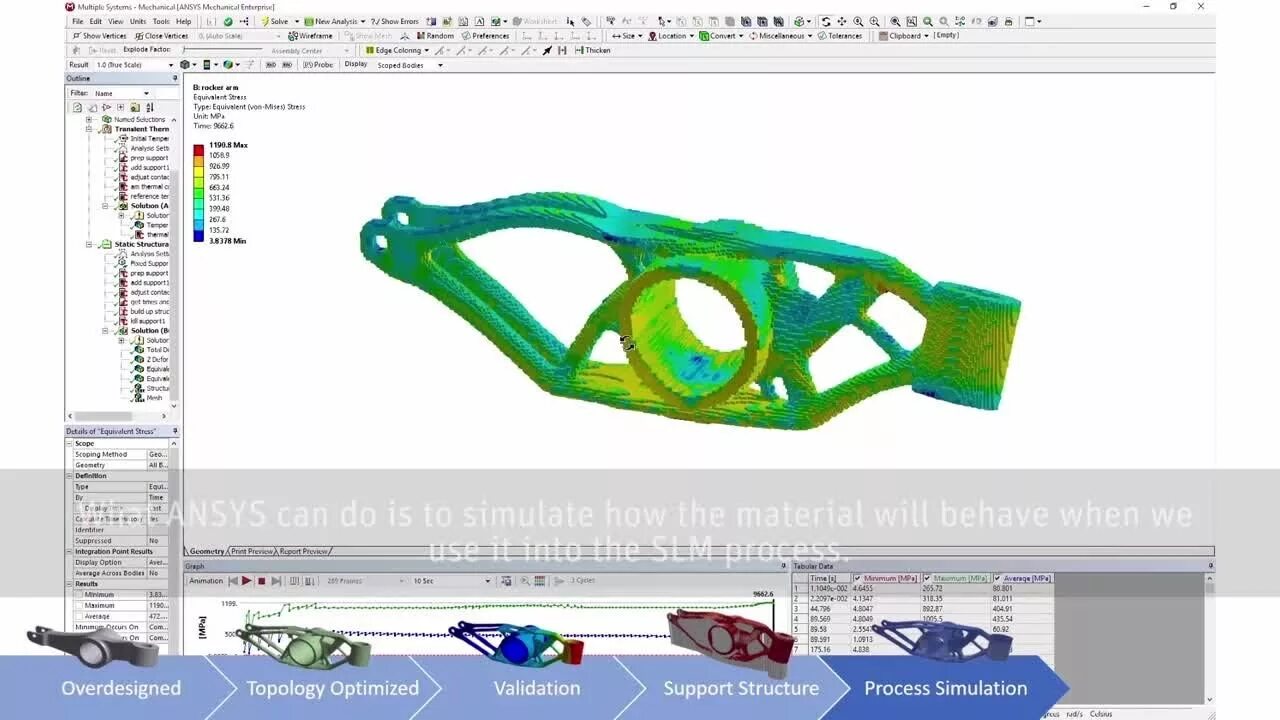Toggle Show Vertices
This screenshot has width=1280, height=720.
(x=100, y=36)
